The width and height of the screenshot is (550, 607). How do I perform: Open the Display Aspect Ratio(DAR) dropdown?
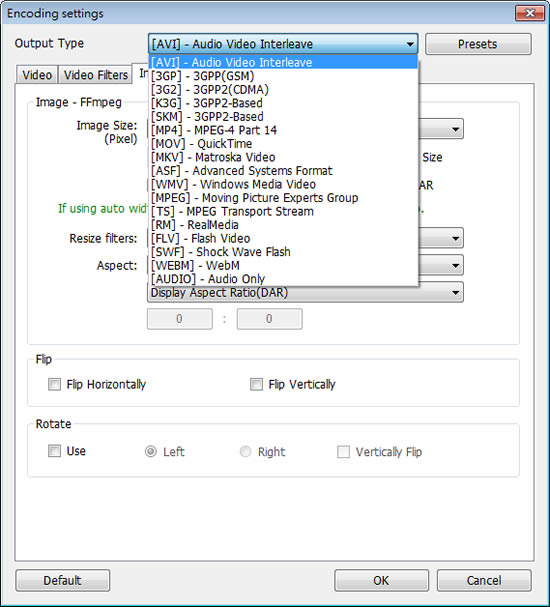[x=305, y=293]
